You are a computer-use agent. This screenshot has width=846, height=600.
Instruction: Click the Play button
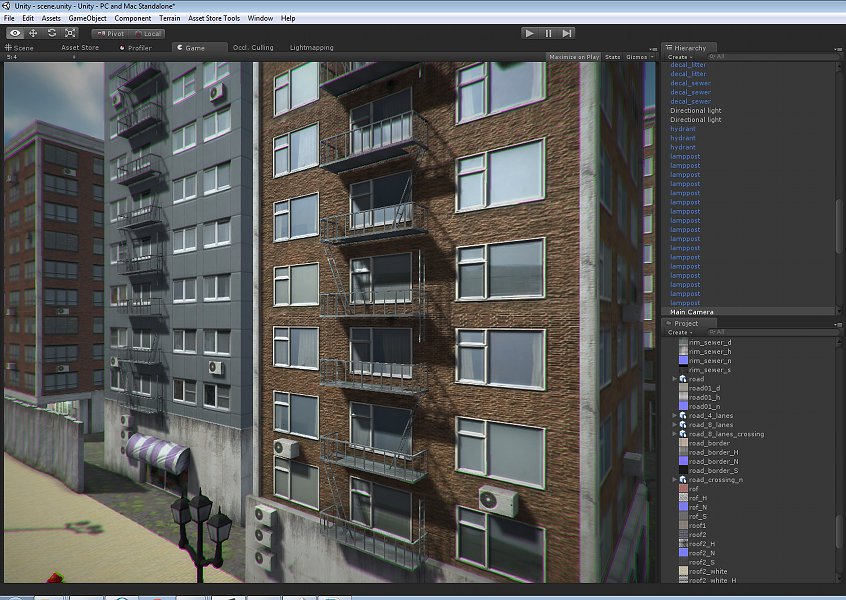(x=530, y=33)
